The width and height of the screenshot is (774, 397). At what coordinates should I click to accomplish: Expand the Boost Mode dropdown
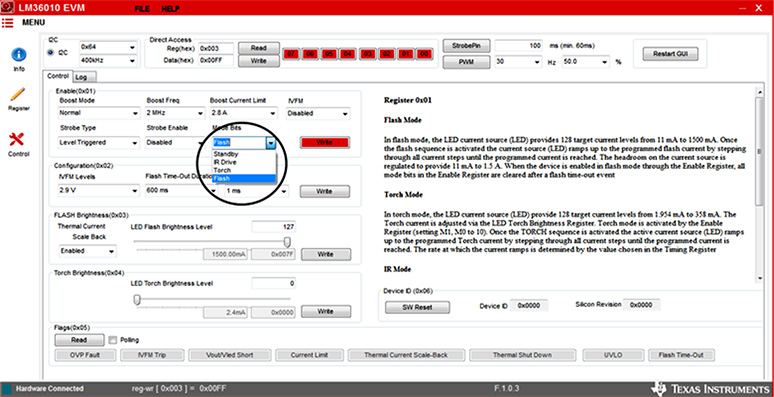(99, 113)
